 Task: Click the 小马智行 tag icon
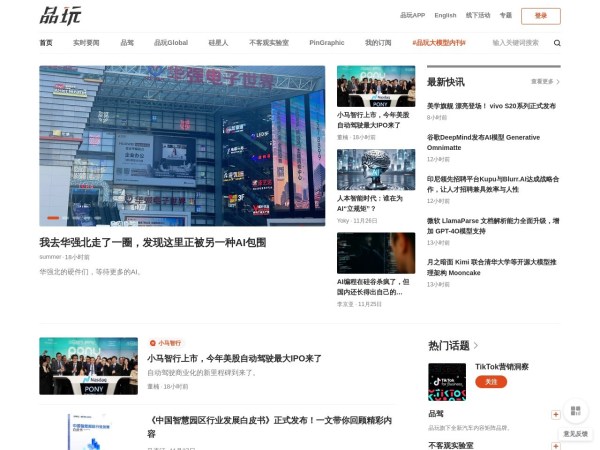click(x=153, y=343)
